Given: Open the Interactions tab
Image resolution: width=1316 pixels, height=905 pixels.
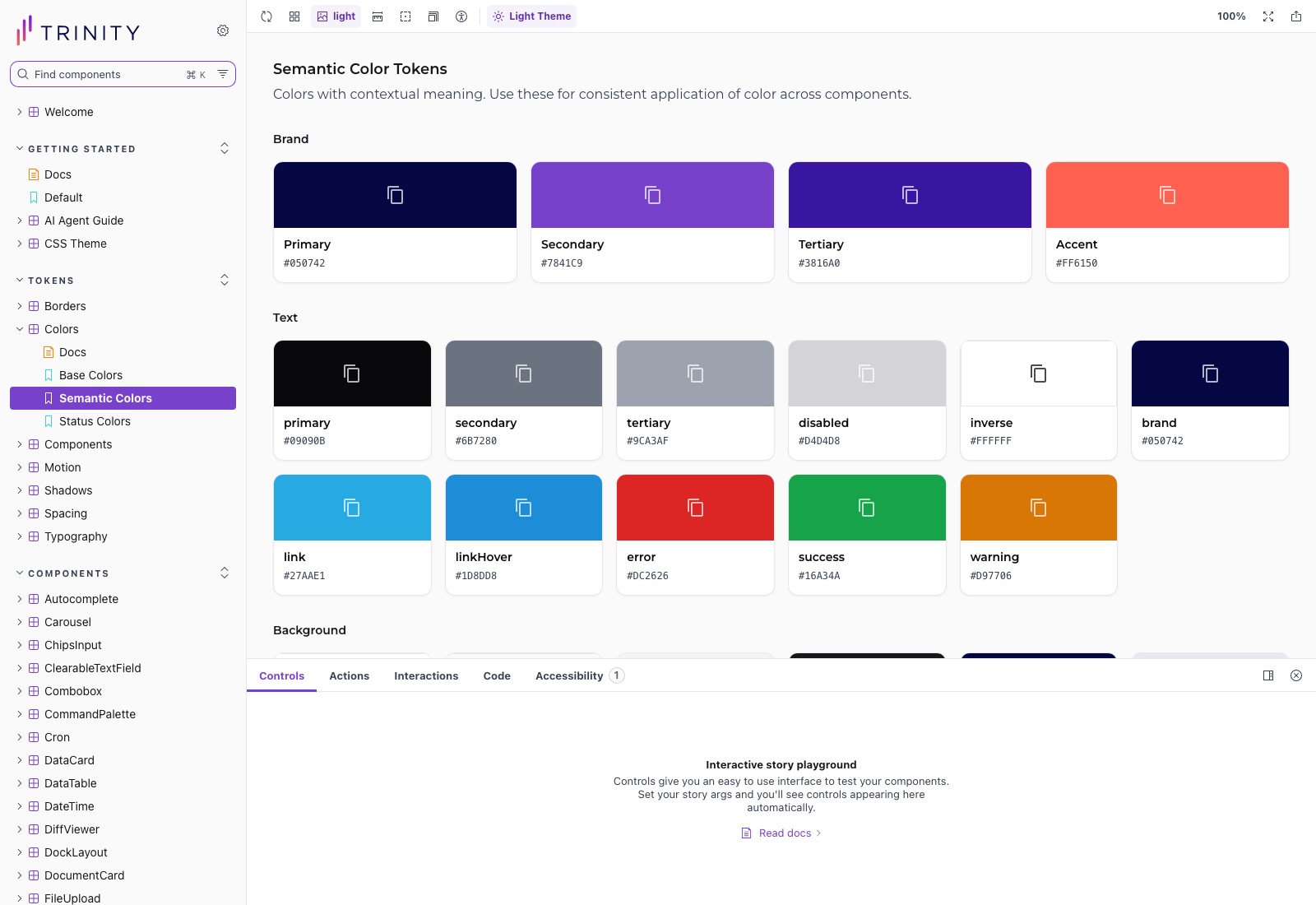Looking at the screenshot, I should pos(426,675).
